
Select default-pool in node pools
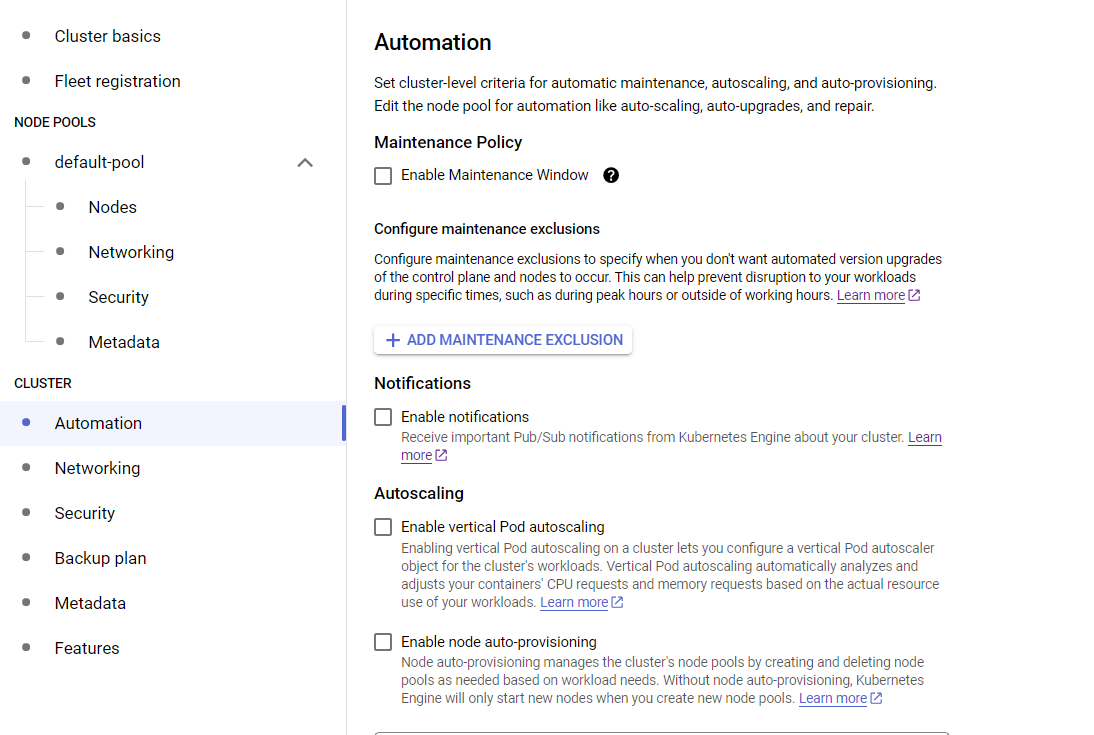pyautogui.click(x=100, y=162)
